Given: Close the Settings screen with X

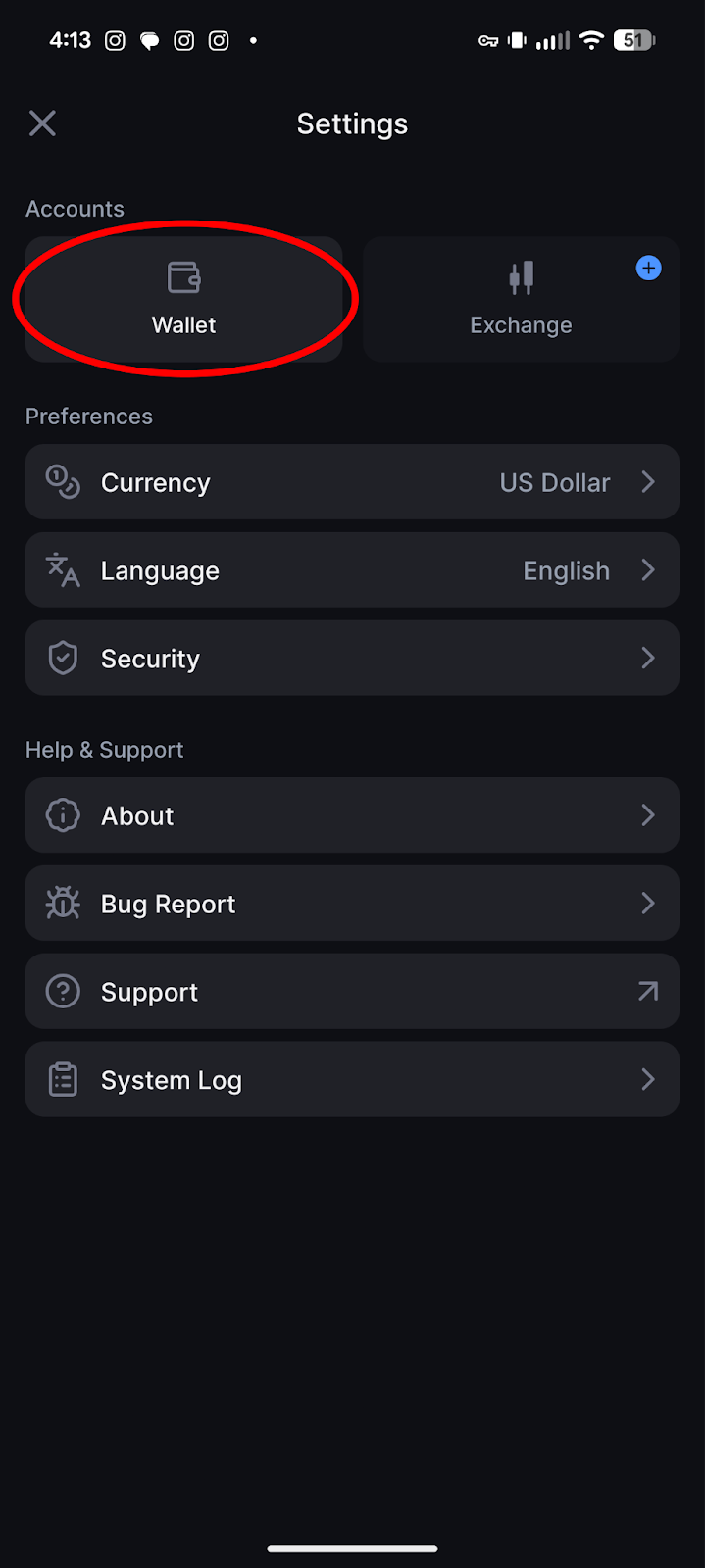Looking at the screenshot, I should point(42,123).
